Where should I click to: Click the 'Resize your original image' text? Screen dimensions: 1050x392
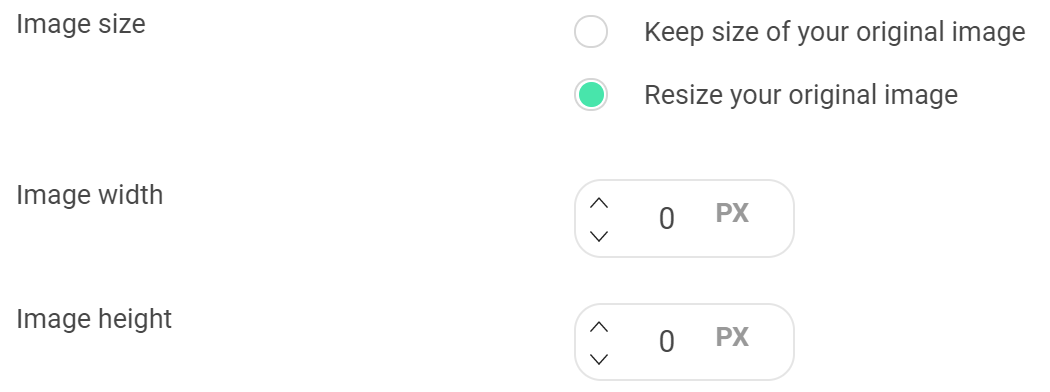pyautogui.click(x=801, y=95)
